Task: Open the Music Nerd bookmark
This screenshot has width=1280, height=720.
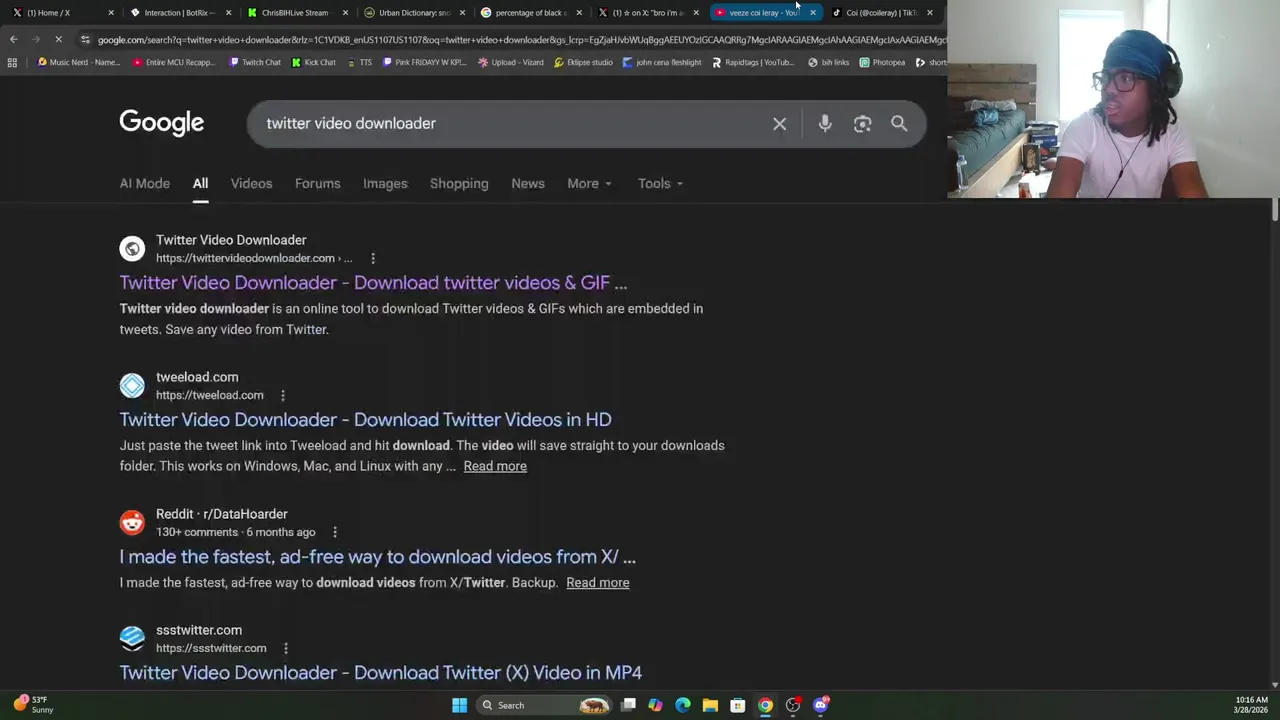Action: click(x=78, y=62)
